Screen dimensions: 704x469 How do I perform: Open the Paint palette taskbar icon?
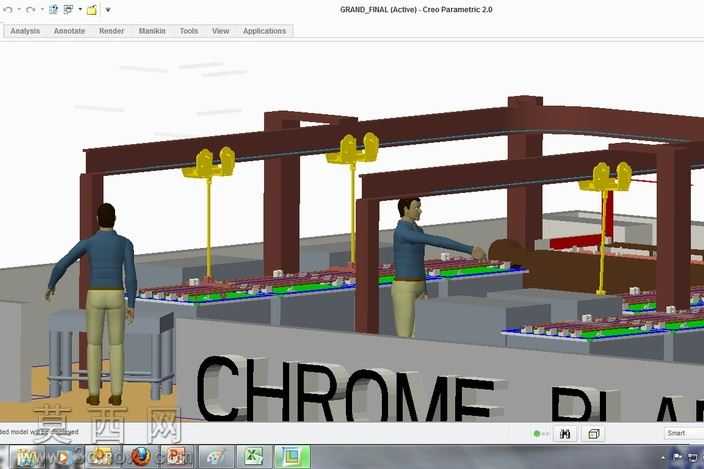[216, 457]
